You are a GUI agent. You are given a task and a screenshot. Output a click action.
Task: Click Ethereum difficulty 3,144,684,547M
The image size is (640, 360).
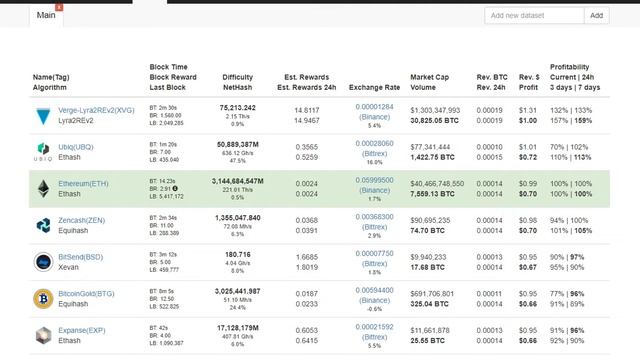(238, 181)
